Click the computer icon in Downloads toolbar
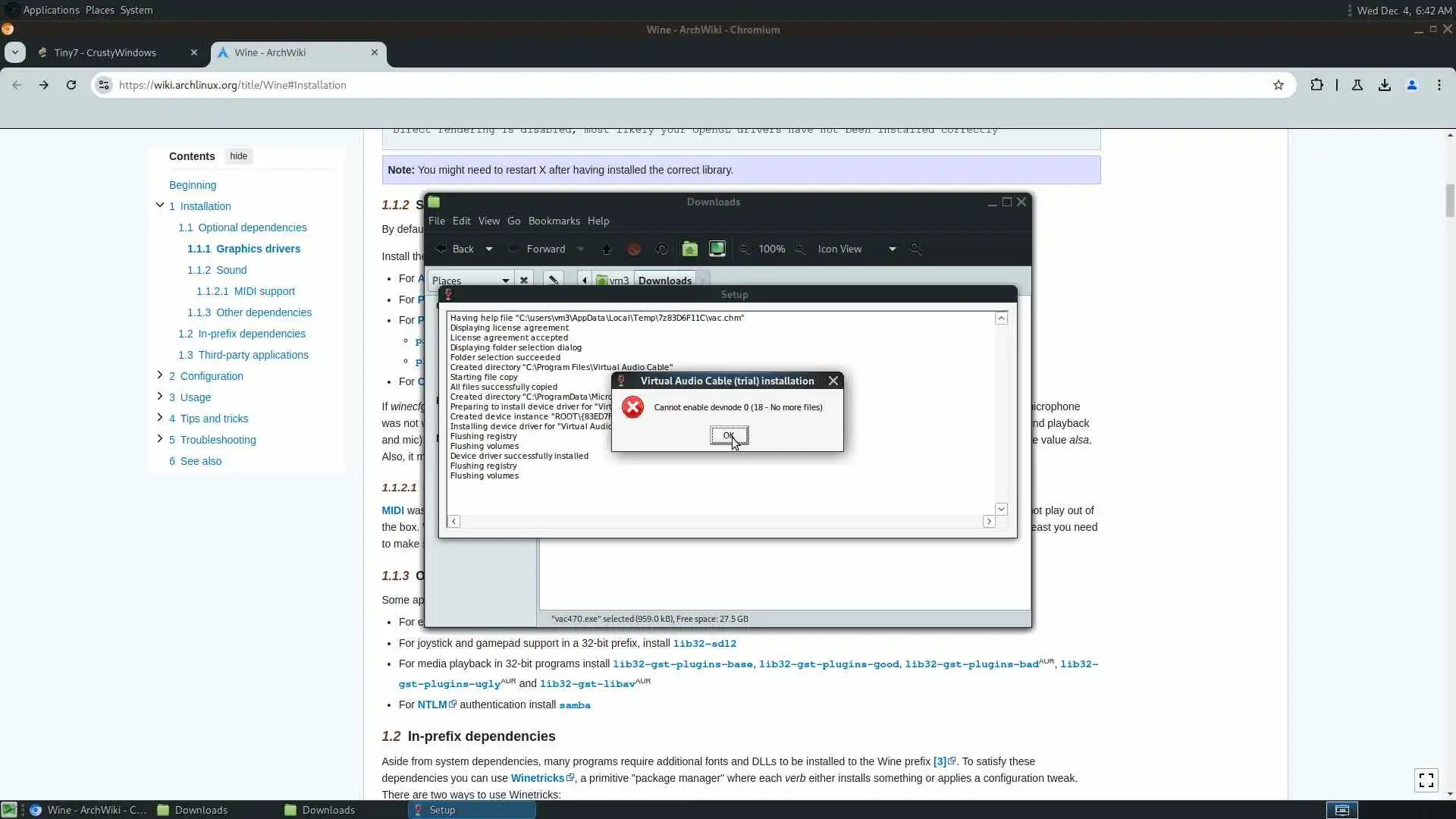The image size is (1456, 819). tap(717, 249)
